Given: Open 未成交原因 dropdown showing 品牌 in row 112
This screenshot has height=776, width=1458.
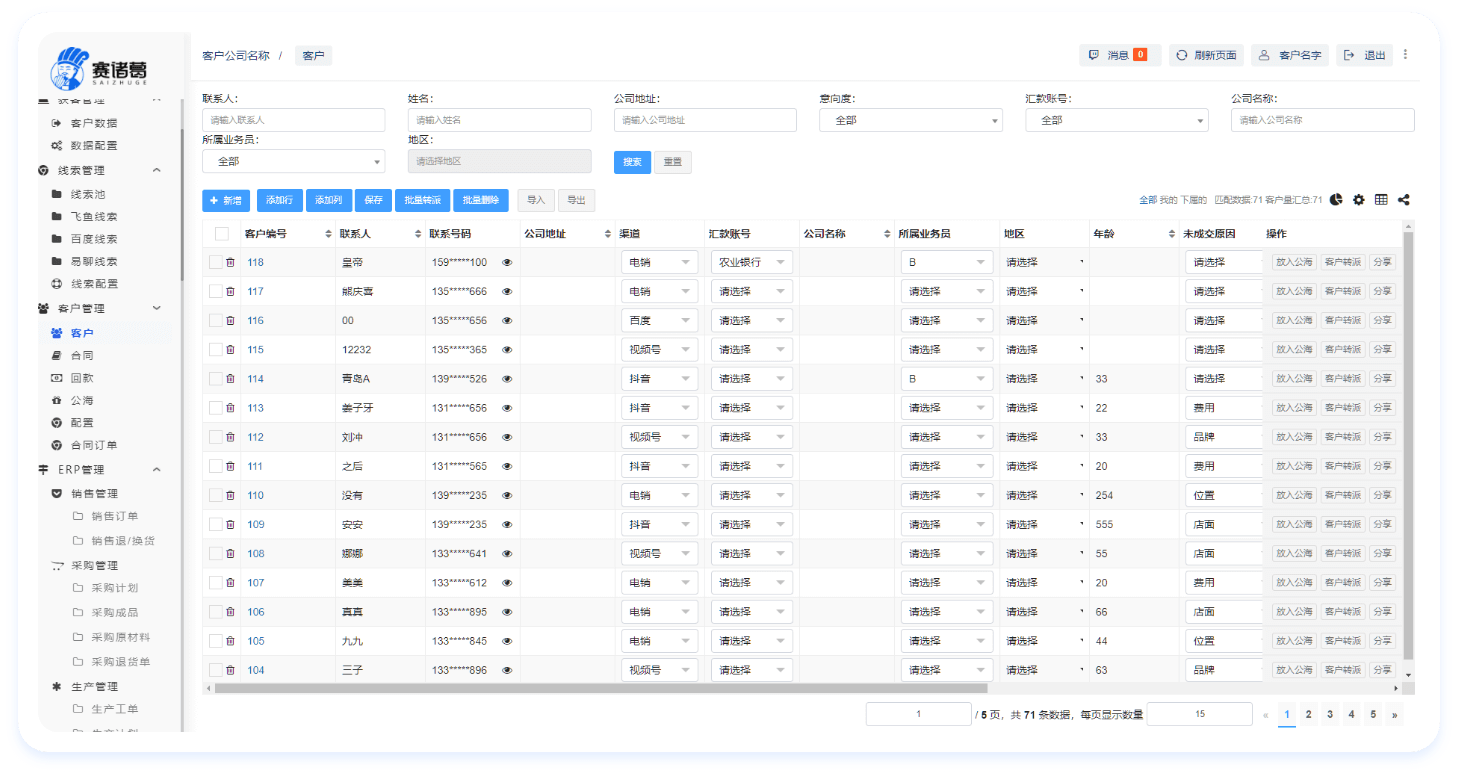Looking at the screenshot, I should (x=1222, y=437).
